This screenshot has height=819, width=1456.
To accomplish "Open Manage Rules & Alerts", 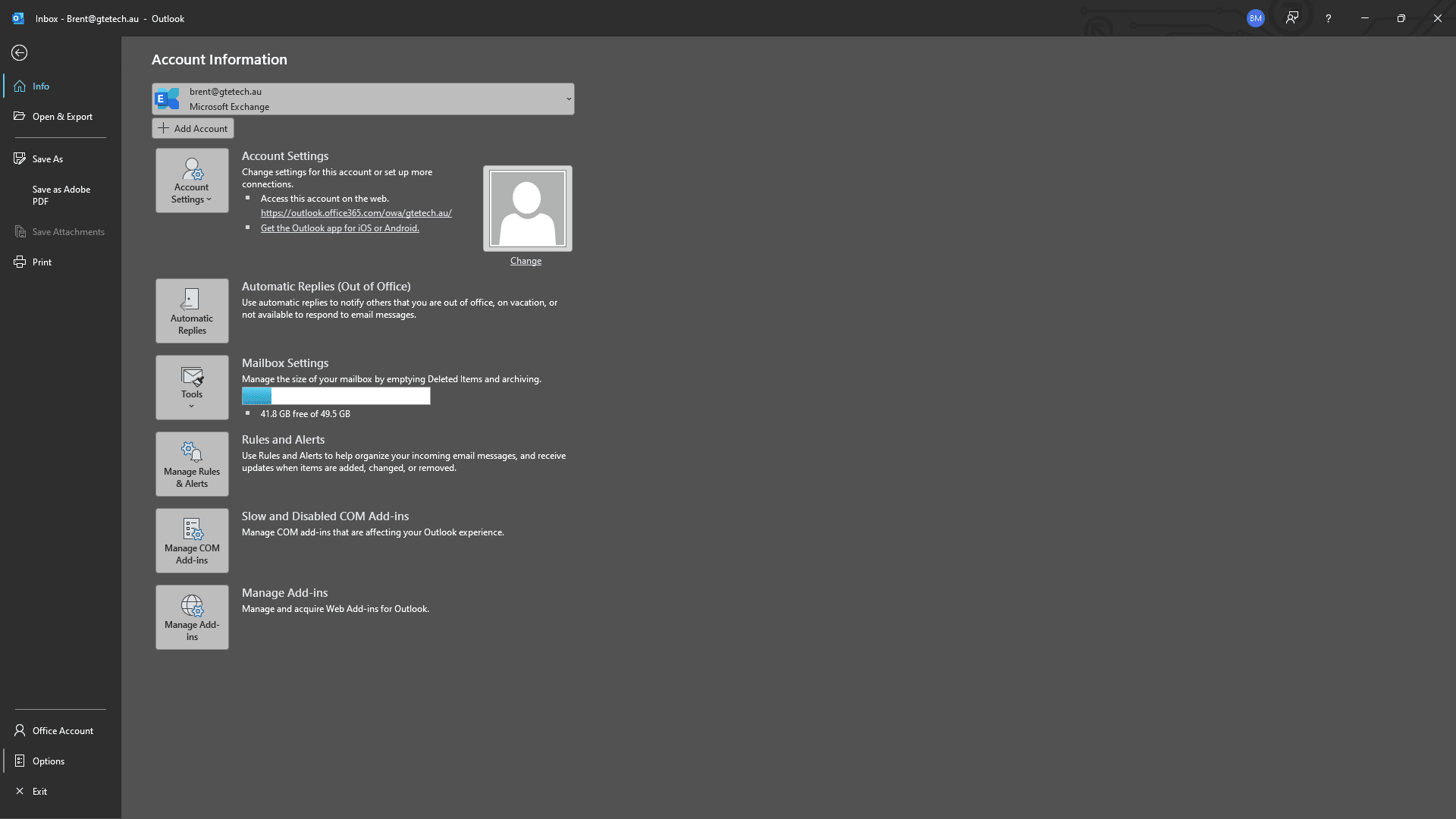I will [192, 464].
